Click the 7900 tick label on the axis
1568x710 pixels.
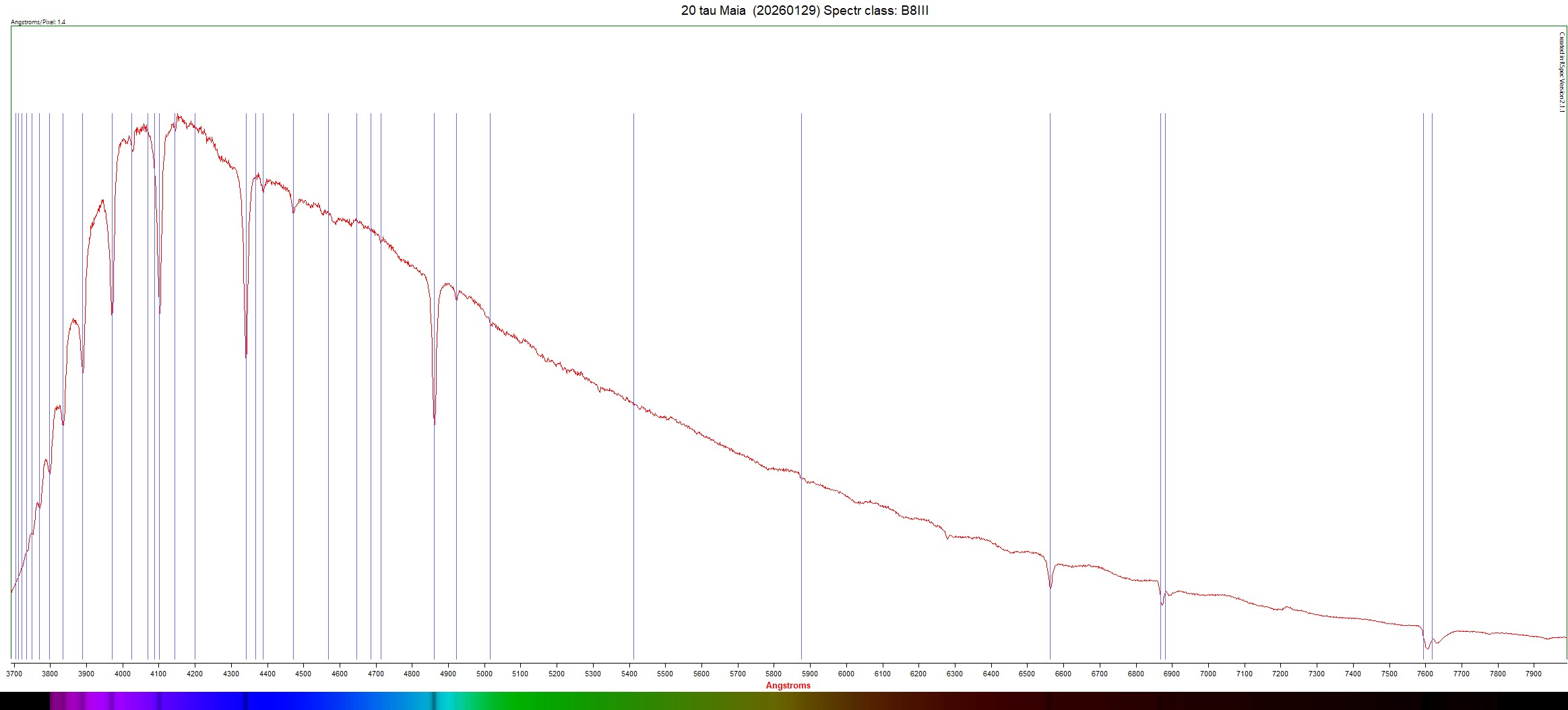pos(1533,673)
